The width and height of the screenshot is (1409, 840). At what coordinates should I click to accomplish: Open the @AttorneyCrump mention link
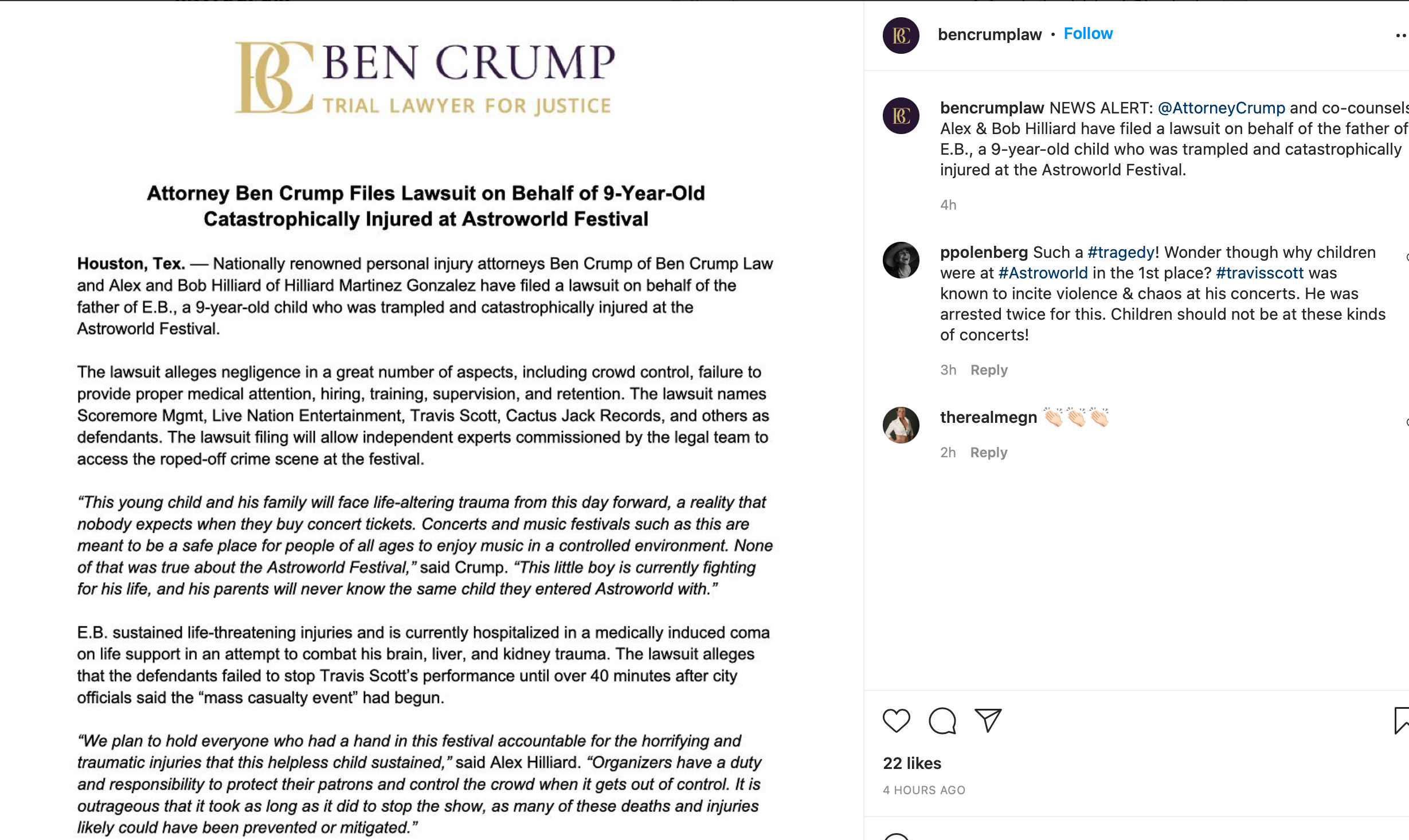(x=1221, y=108)
